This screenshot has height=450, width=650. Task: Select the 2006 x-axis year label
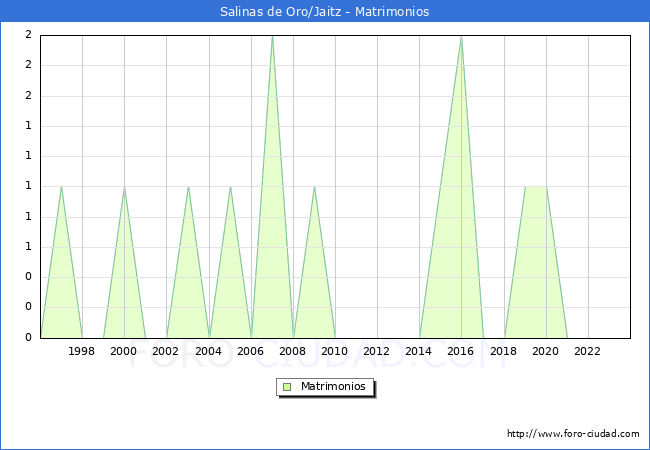(x=250, y=351)
